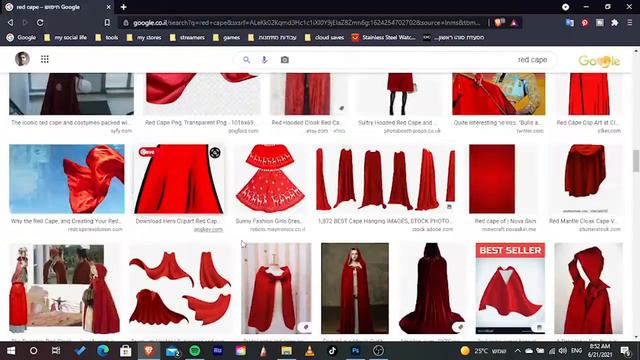Image resolution: width=640 pixels, height=360 pixels.
Task: Open the 'games' bookmarks folder
Action: click(226, 38)
